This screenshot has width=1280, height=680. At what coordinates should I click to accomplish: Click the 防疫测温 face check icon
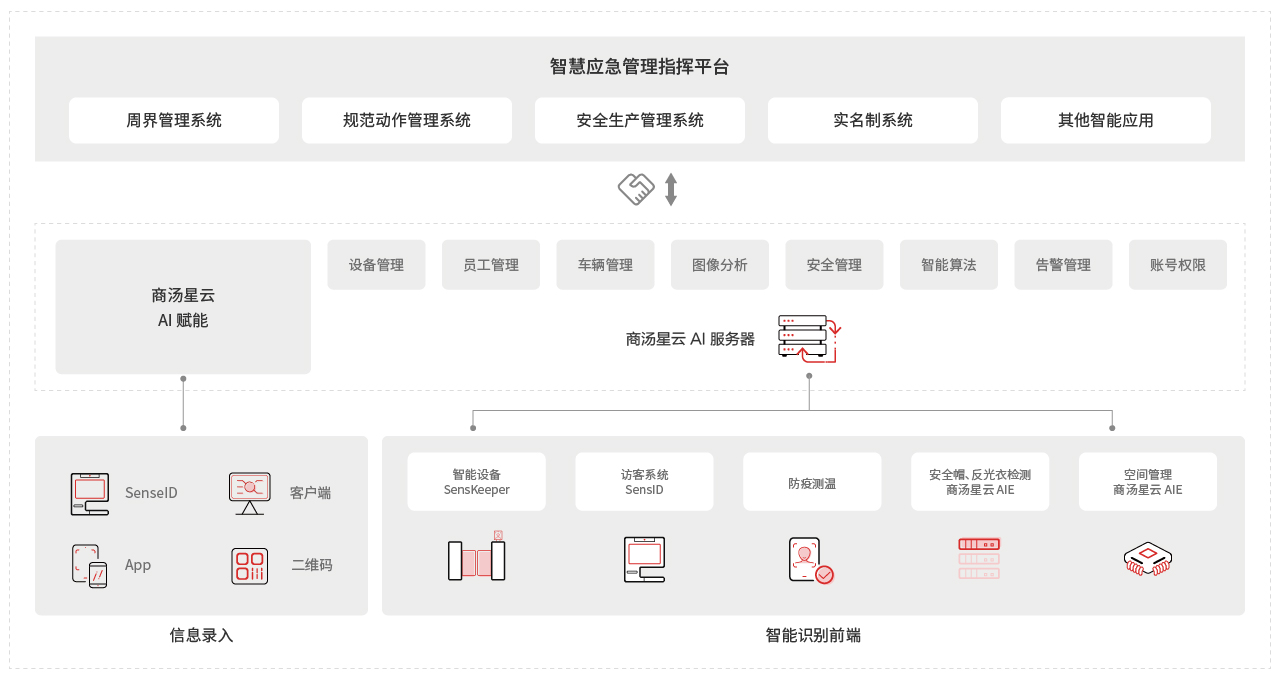[810, 560]
